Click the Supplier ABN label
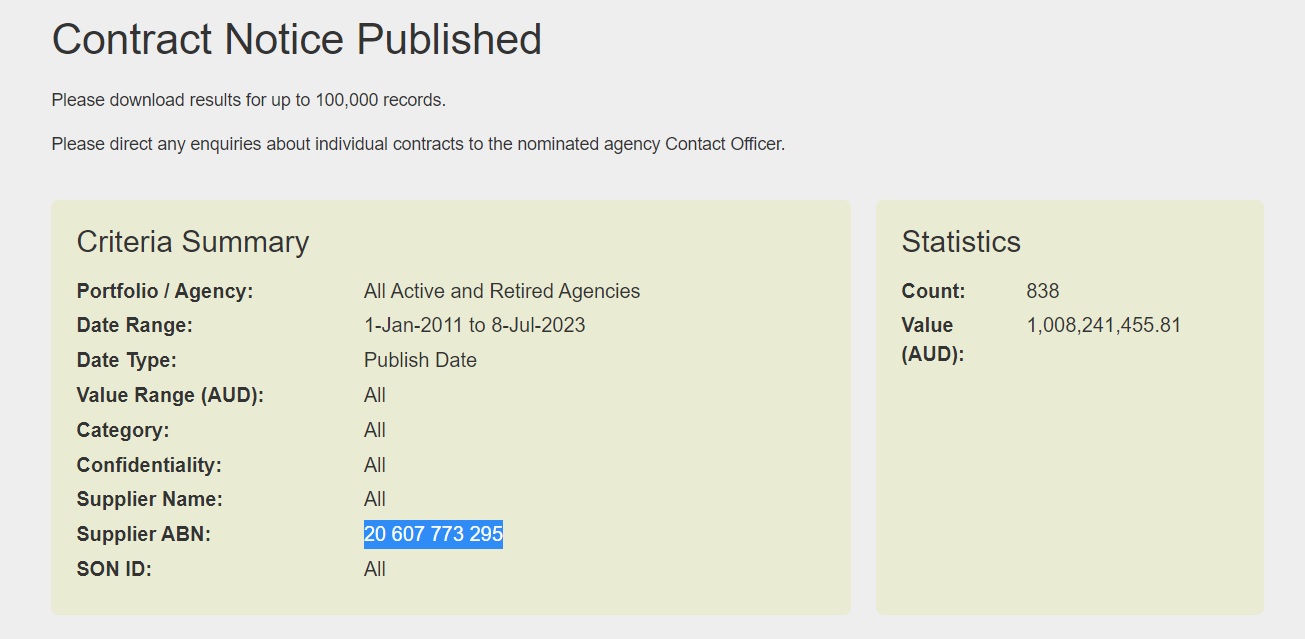Screen dimensions: 1305x639 pyautogui.click(x=143, y=534)
